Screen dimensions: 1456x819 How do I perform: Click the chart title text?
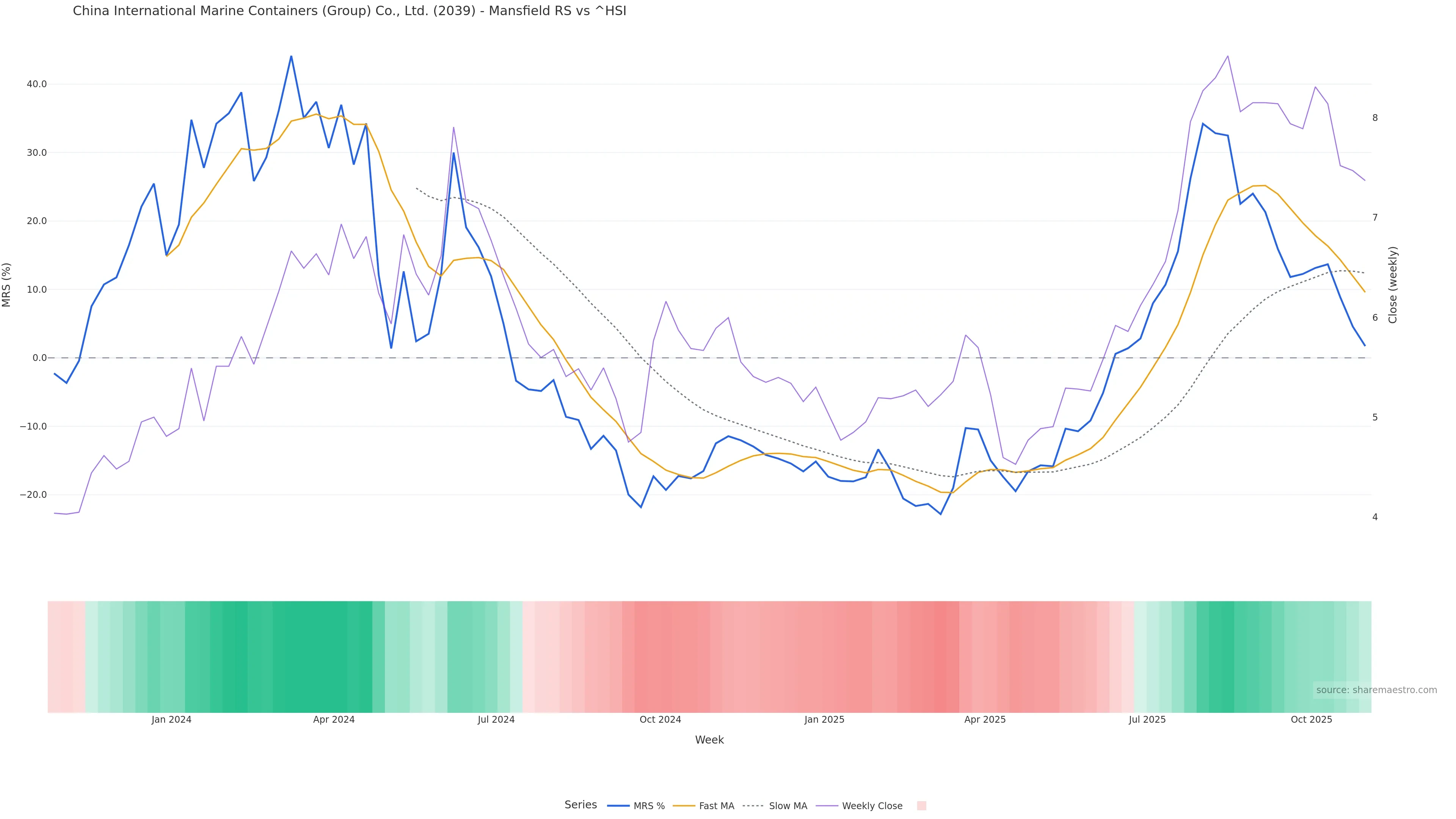pyautogui.click(x=349, y=11)
